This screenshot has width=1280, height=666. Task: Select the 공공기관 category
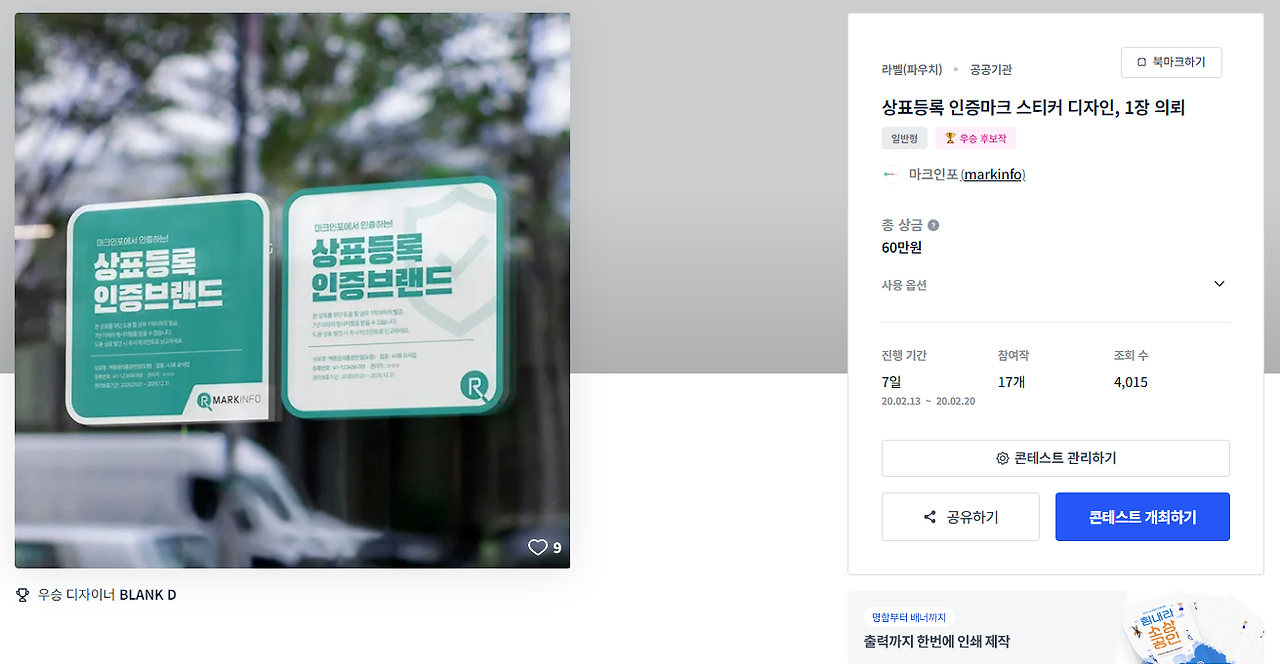tap(991, 69)
